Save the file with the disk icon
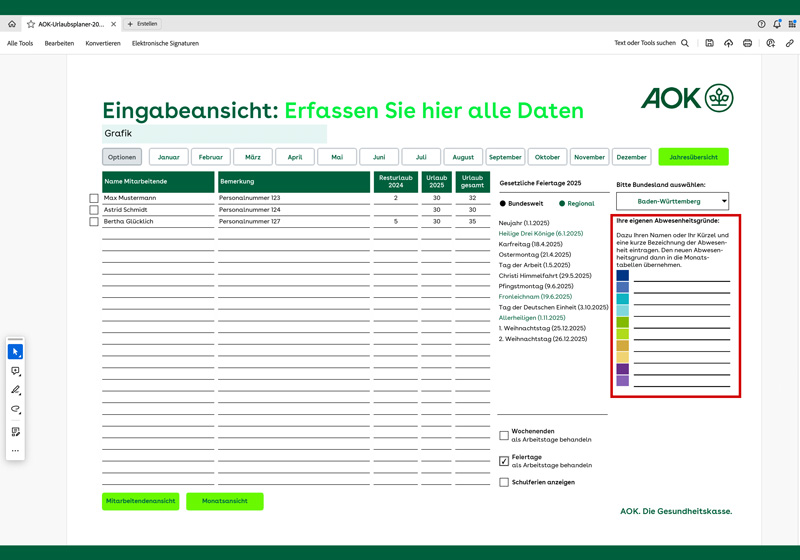 [709, 43]
